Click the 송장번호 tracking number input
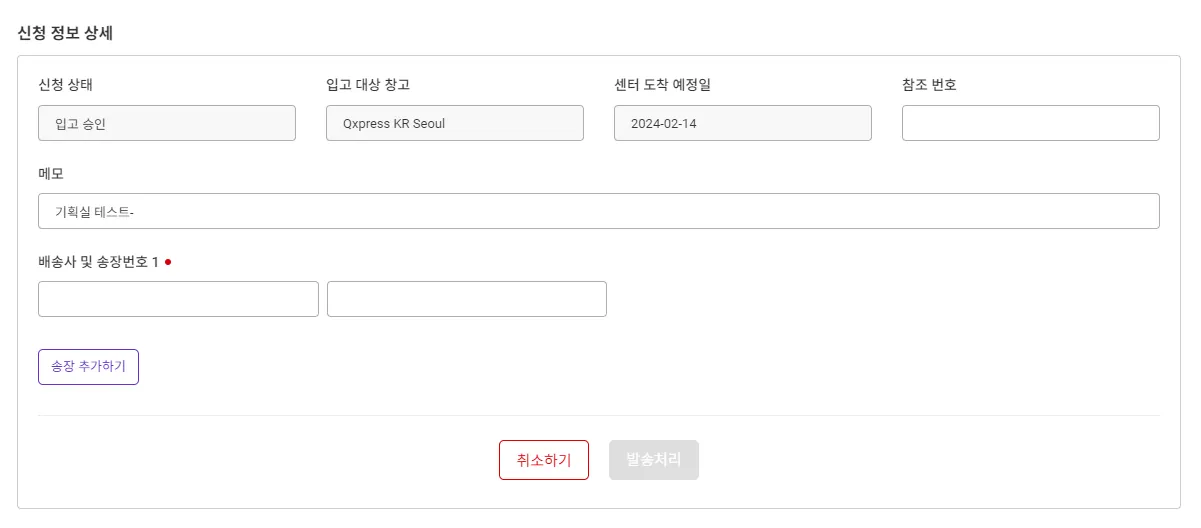 466,299
